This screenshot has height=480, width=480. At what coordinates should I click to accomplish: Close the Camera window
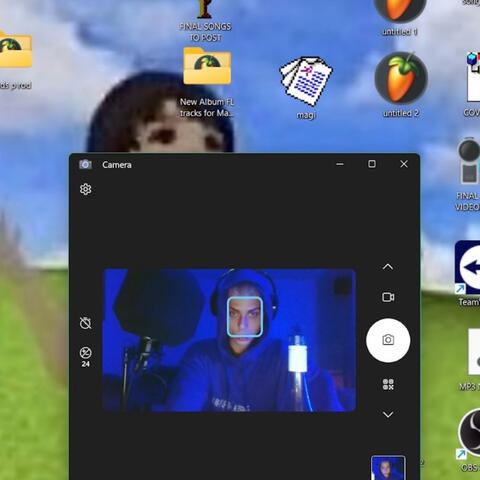pos(404,164)
